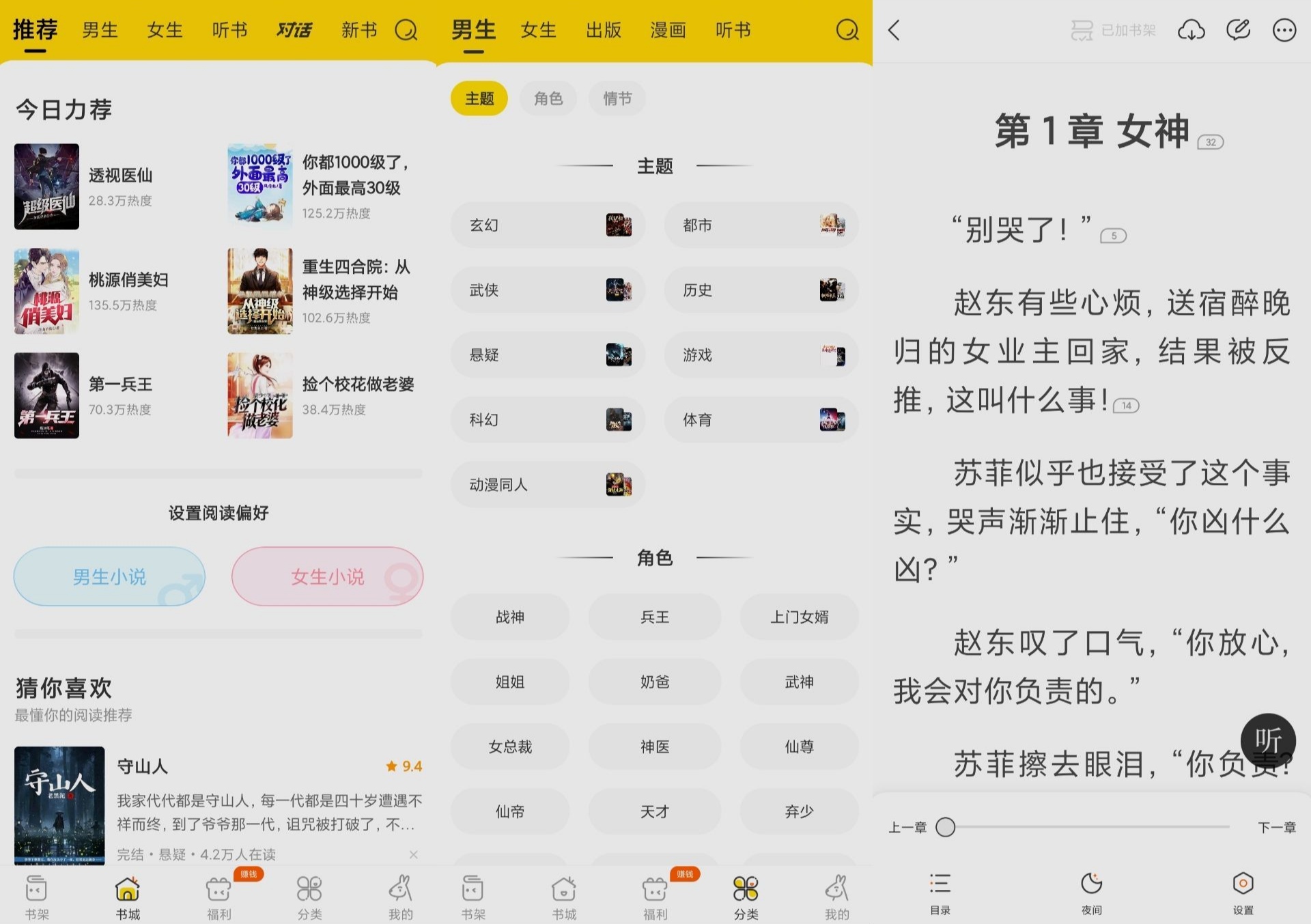The image size is (1311, 924).
Task: Go to next chapter with 下一章
Action: tap(1277, 827)
